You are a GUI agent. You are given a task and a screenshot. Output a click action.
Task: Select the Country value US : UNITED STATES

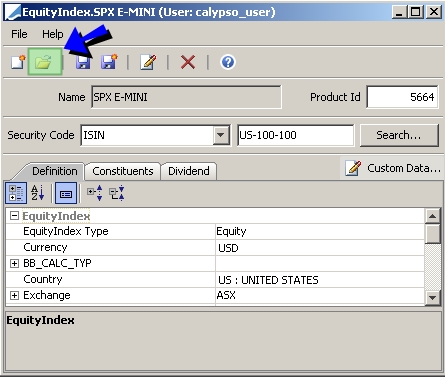(320, 280)
